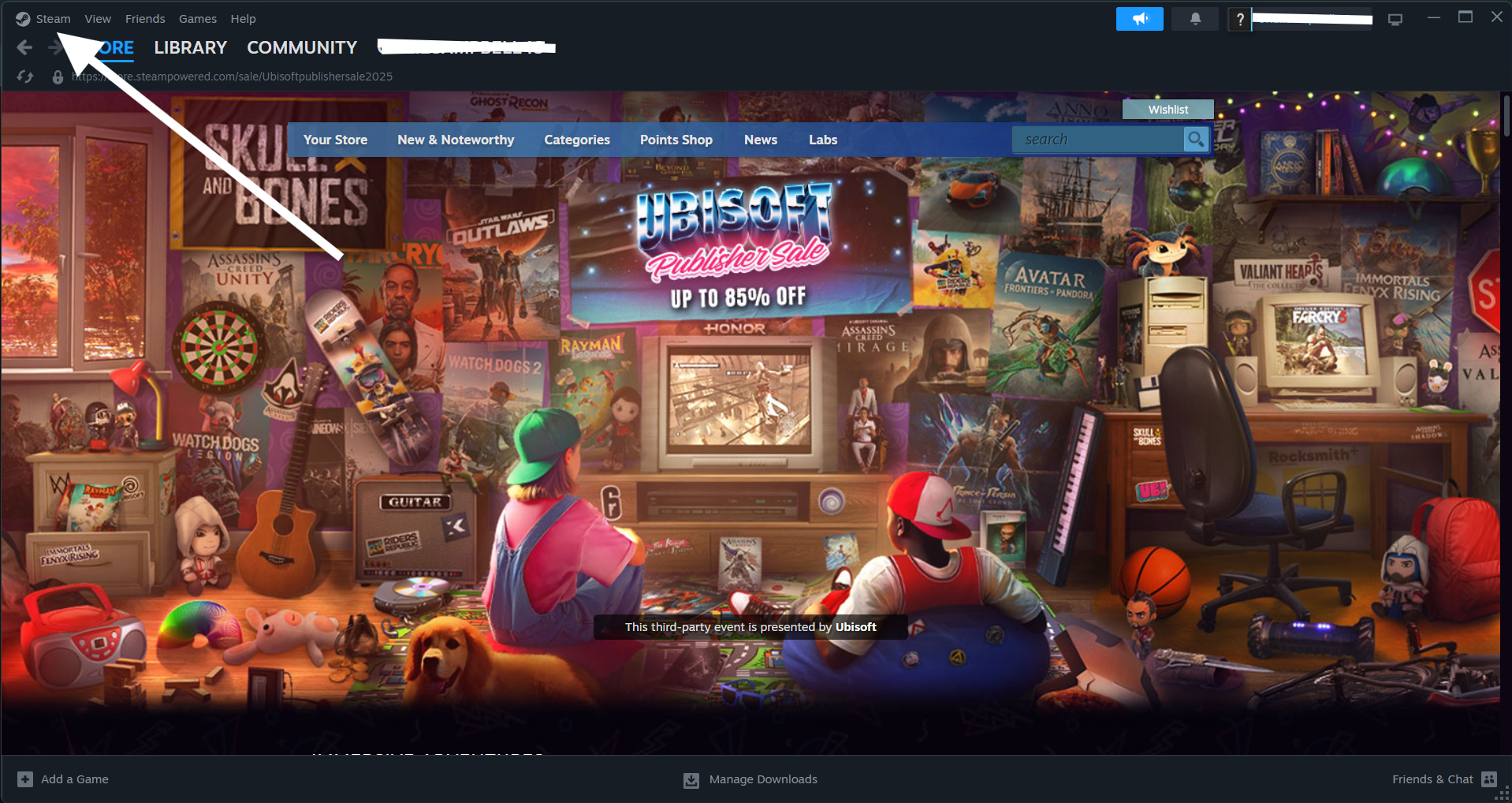Expand New & Noteworthy menu
The height and width of the screenshot is (803, 1512).
coord(456,140)
